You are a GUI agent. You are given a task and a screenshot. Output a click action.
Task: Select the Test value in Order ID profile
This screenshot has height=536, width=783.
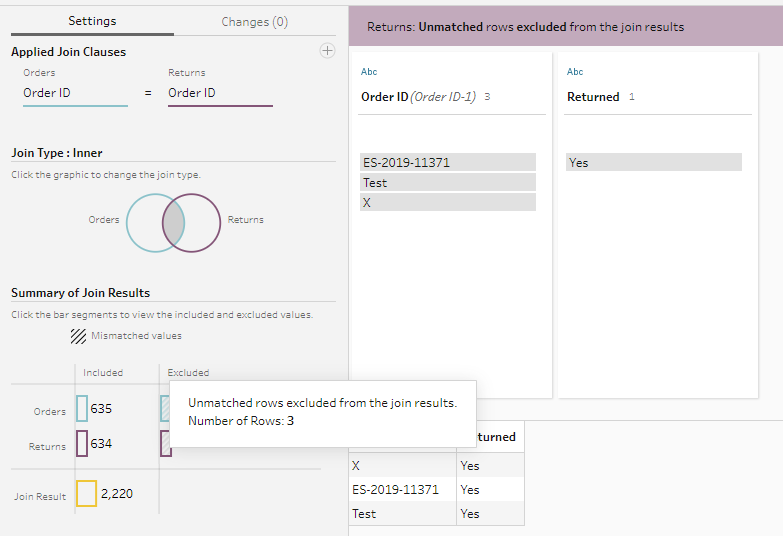coord(448,182)
